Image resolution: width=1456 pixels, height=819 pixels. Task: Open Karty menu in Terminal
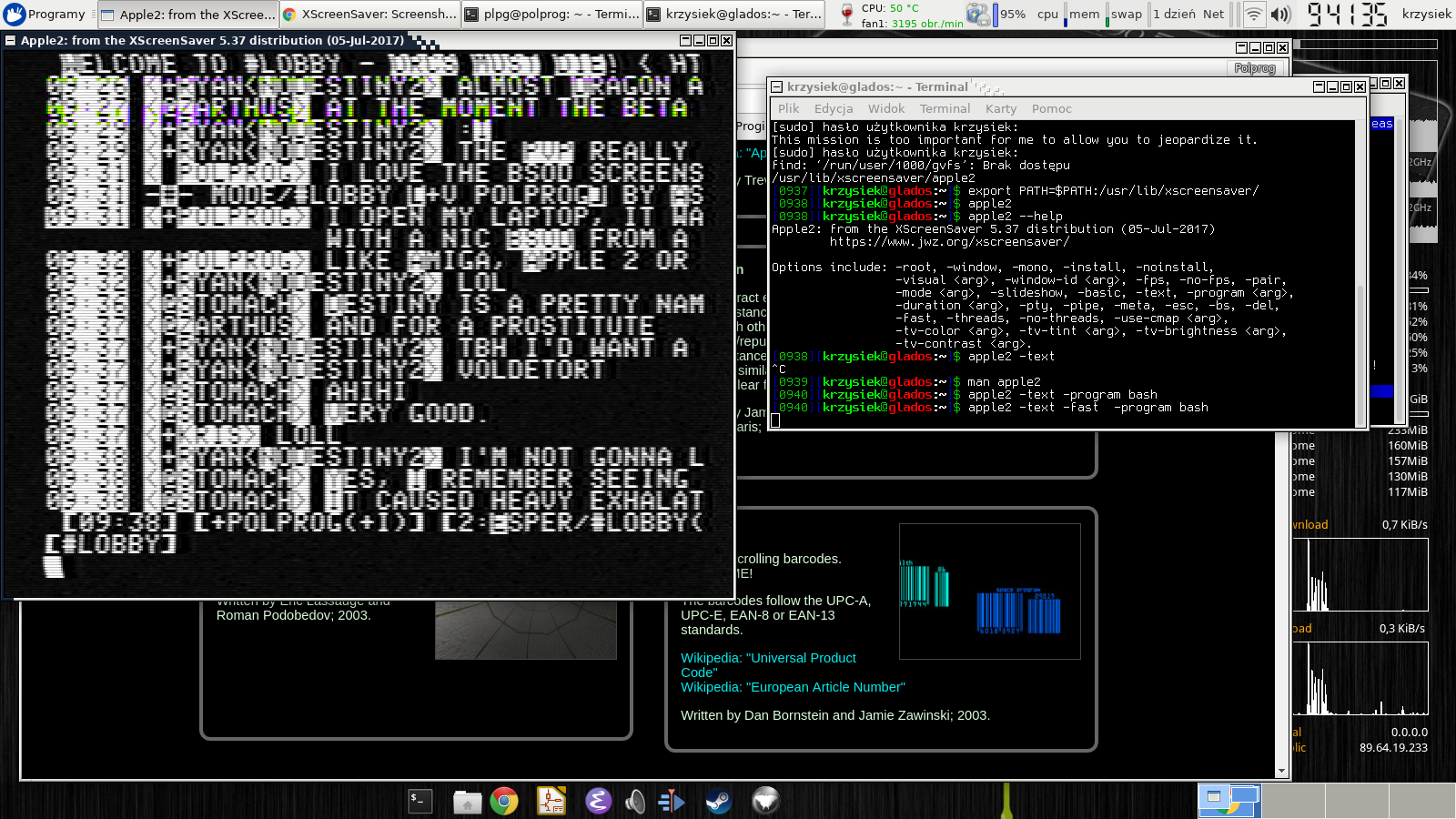click(1001, 108)
